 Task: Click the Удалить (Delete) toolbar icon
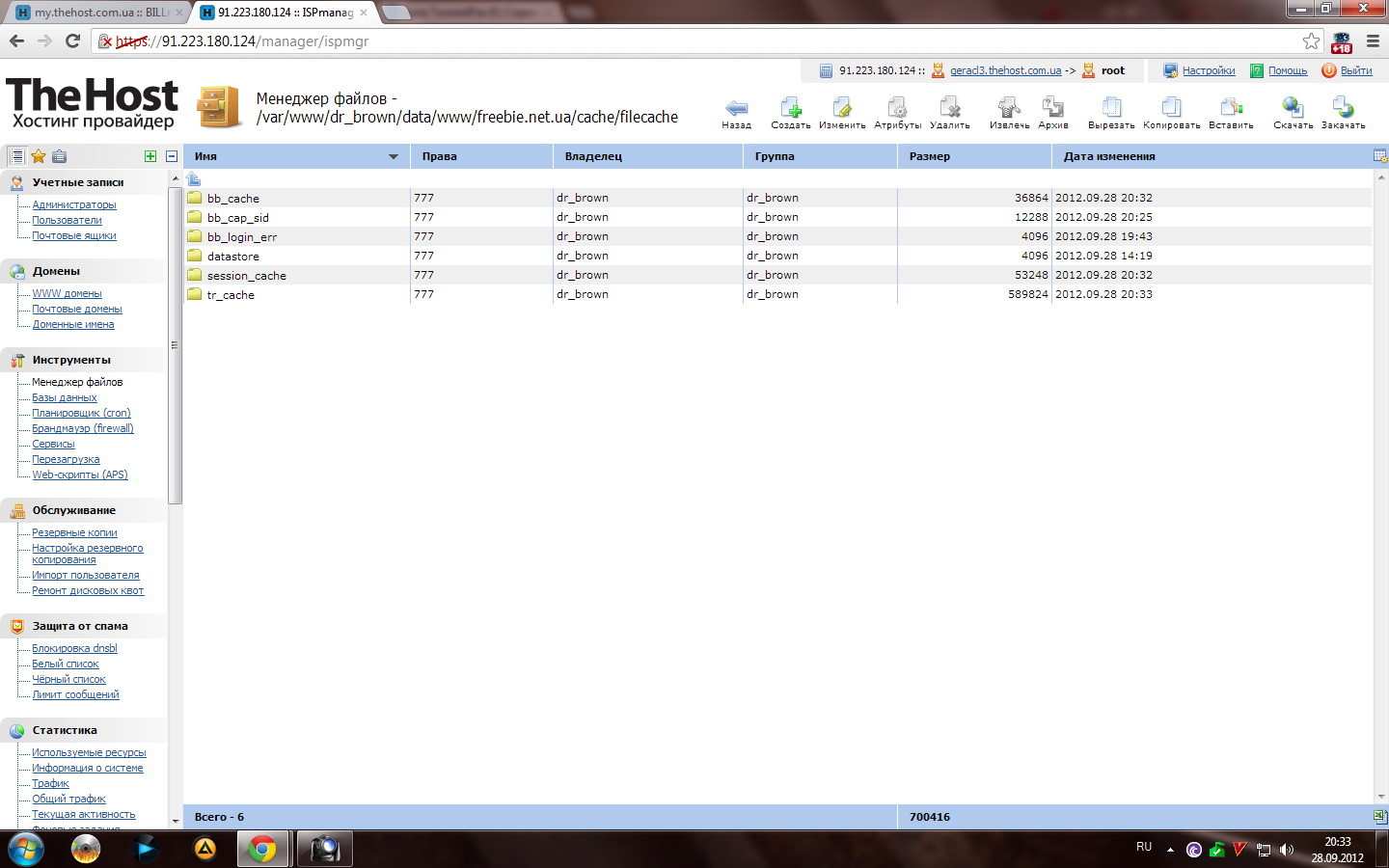(x=950, y=109)
